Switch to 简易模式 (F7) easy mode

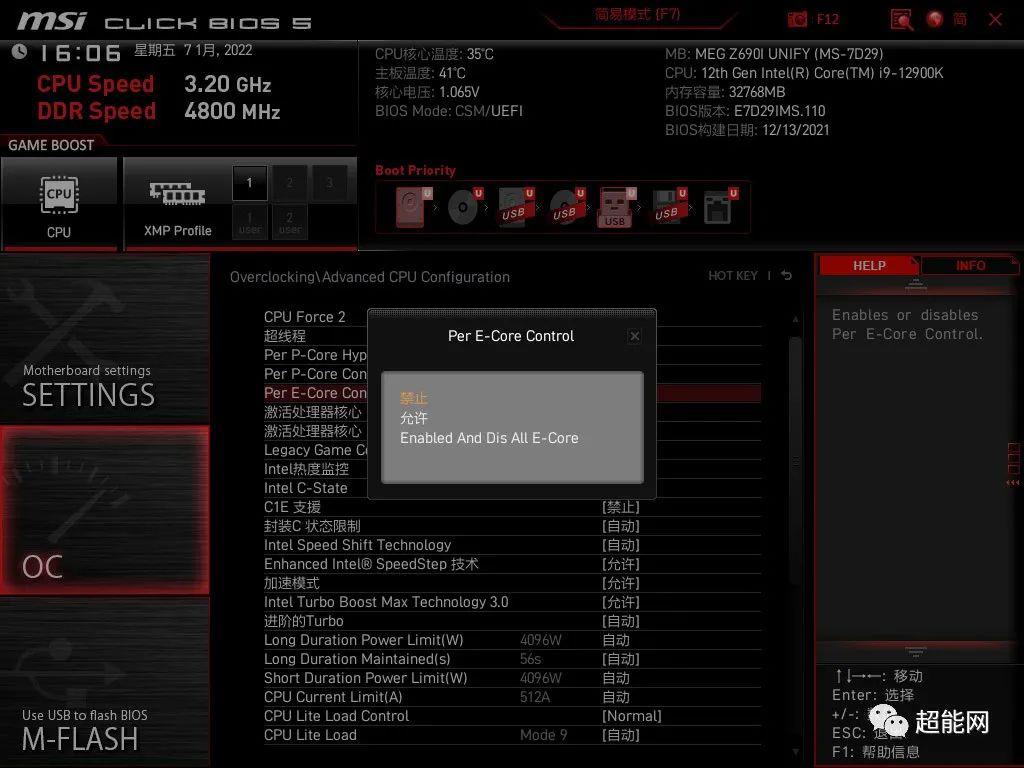coord(637,15)
